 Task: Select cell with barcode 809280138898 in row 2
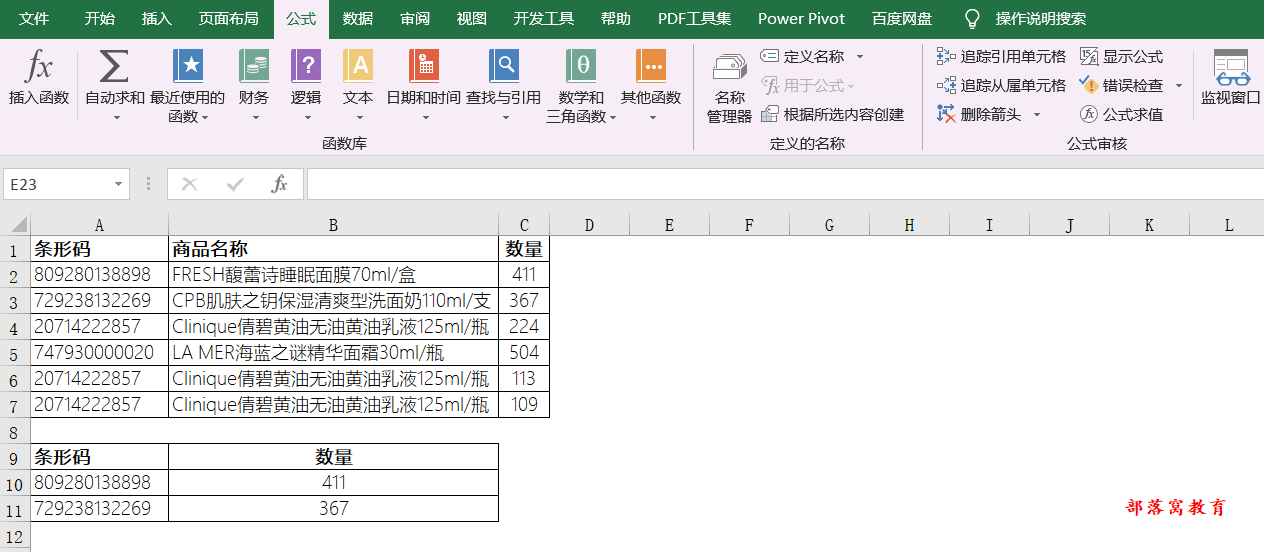(99, 275)
